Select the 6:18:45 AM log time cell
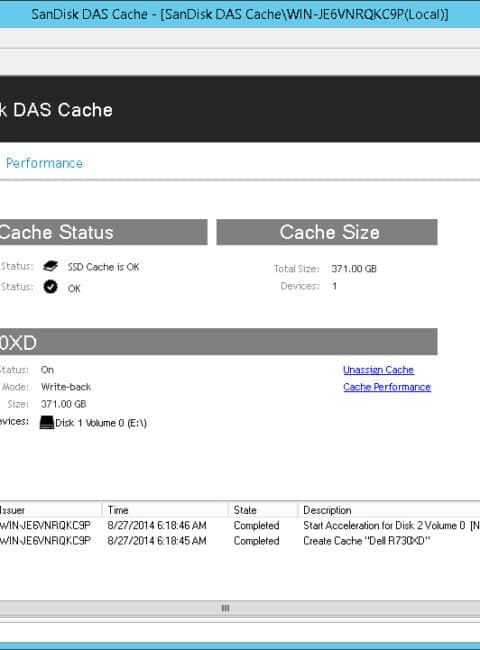This screenshot has width=480, height=650. coord(157,541)
